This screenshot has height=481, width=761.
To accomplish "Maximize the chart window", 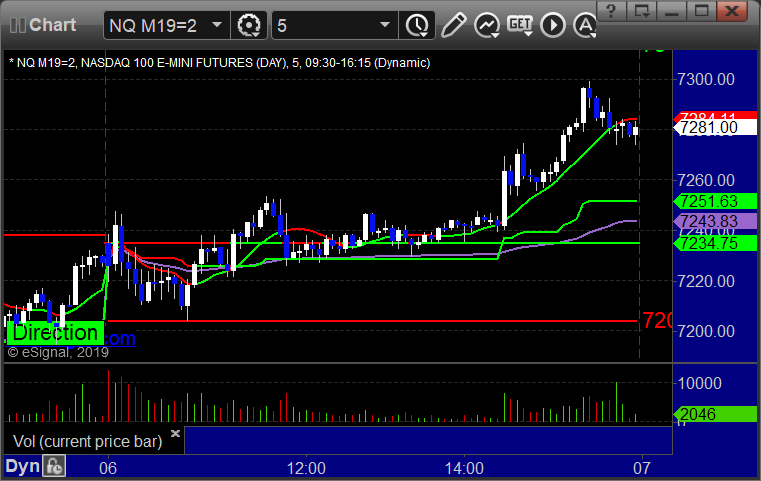I will click(x=701, y=10).
